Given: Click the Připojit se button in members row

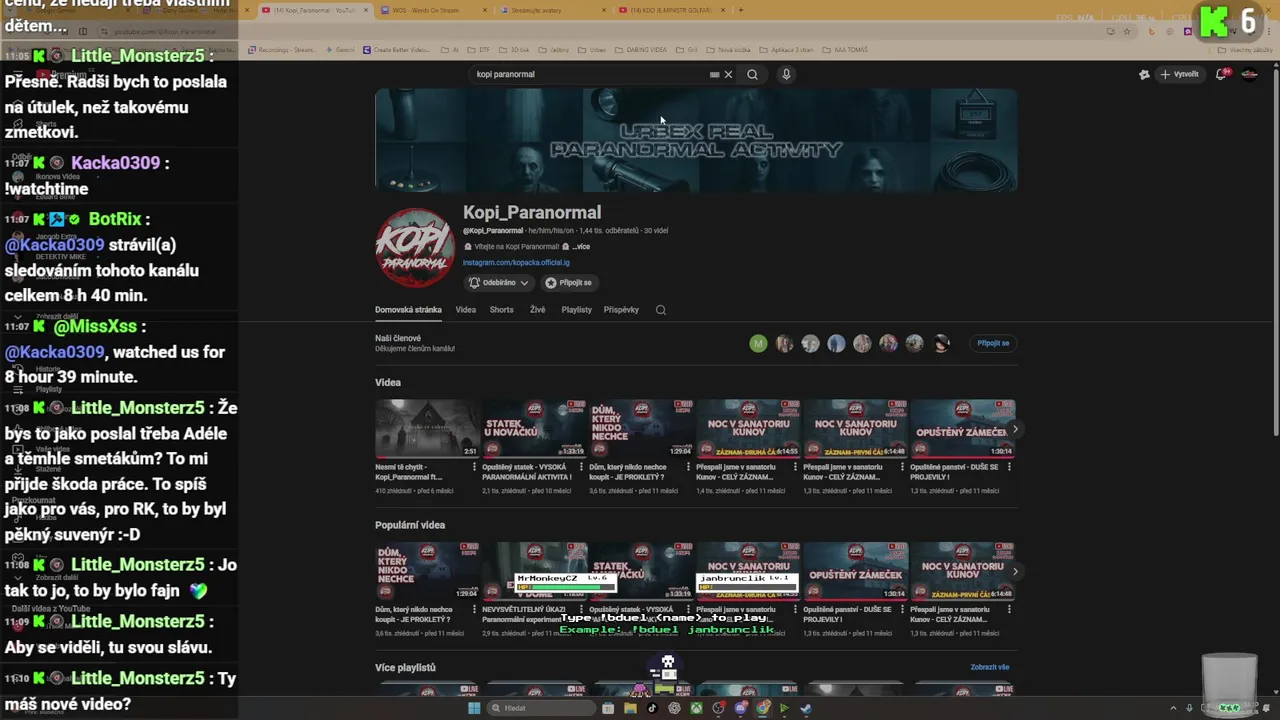Looking at the screenshot, I should click(x=993, y=343).
